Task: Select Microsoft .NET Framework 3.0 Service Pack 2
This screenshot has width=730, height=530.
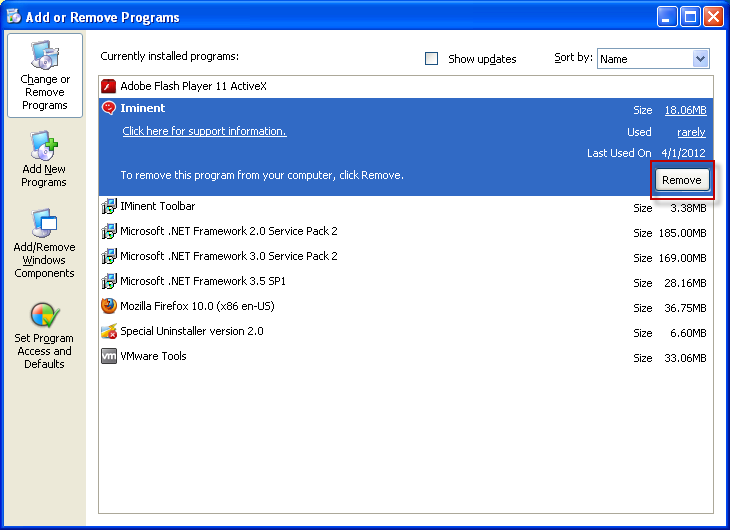Action: (229, 256)
